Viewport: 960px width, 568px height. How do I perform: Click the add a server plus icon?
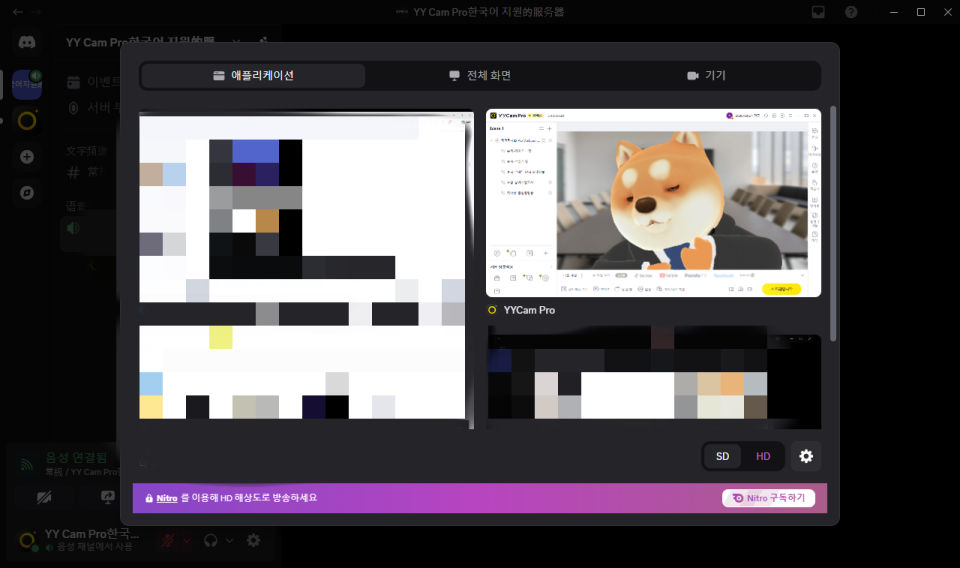(x=27, y=156)
